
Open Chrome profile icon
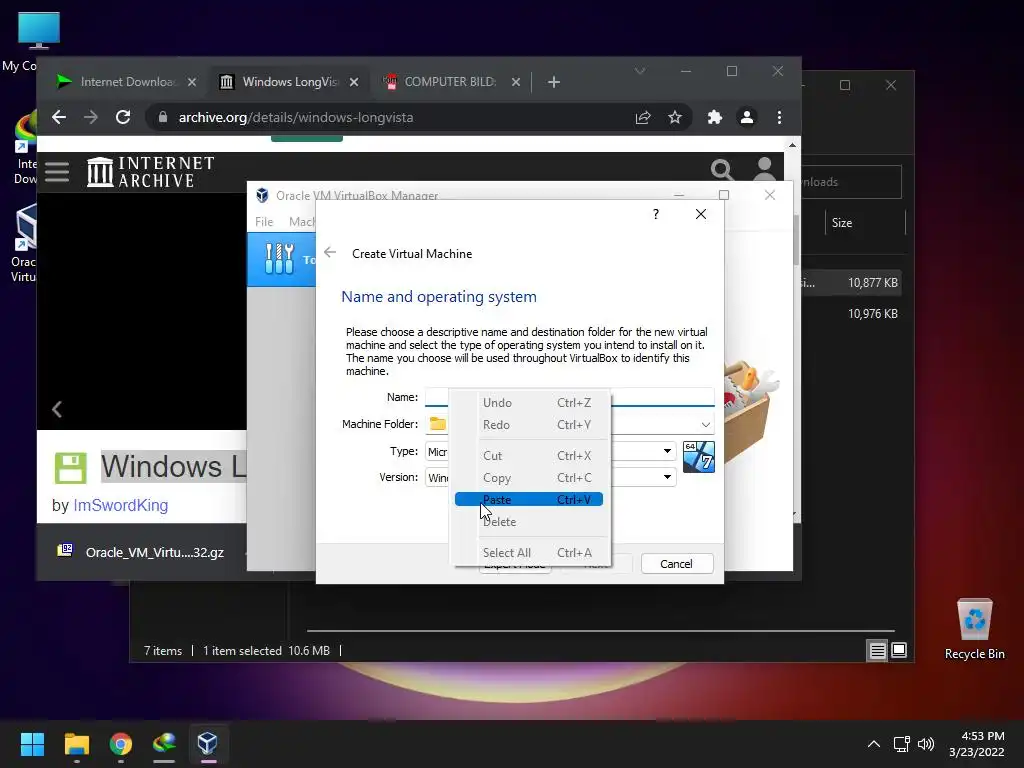747,118
